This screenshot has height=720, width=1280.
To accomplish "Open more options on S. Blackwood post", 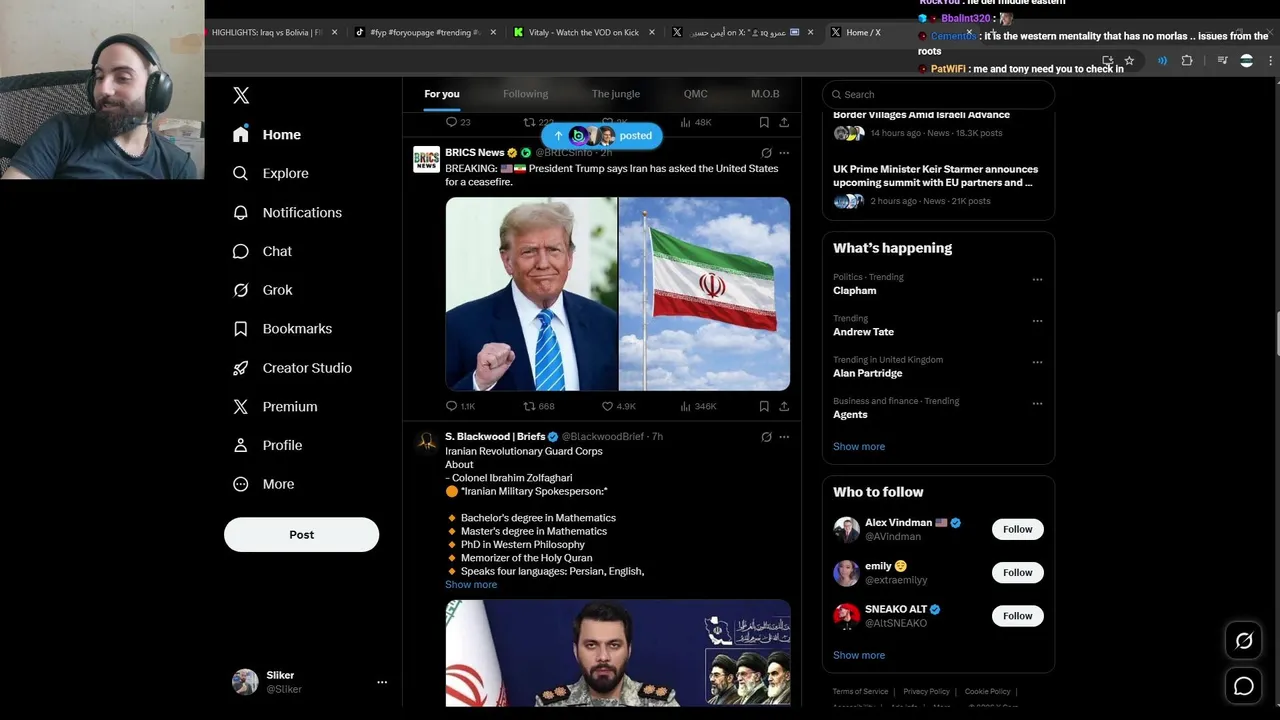I will click(x=784, y=437).
